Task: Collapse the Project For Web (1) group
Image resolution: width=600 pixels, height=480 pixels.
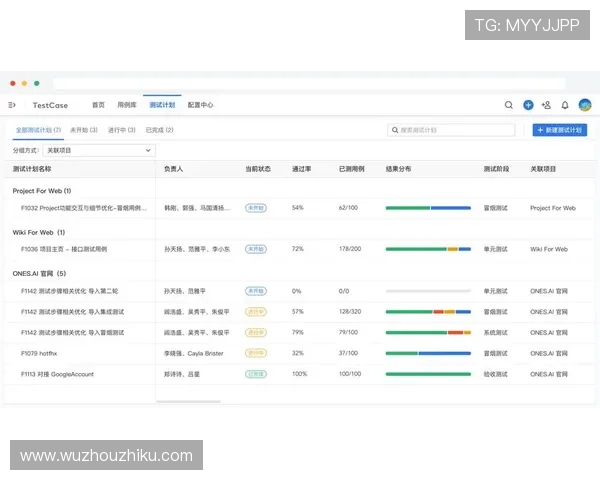Action: click(42, 191)
